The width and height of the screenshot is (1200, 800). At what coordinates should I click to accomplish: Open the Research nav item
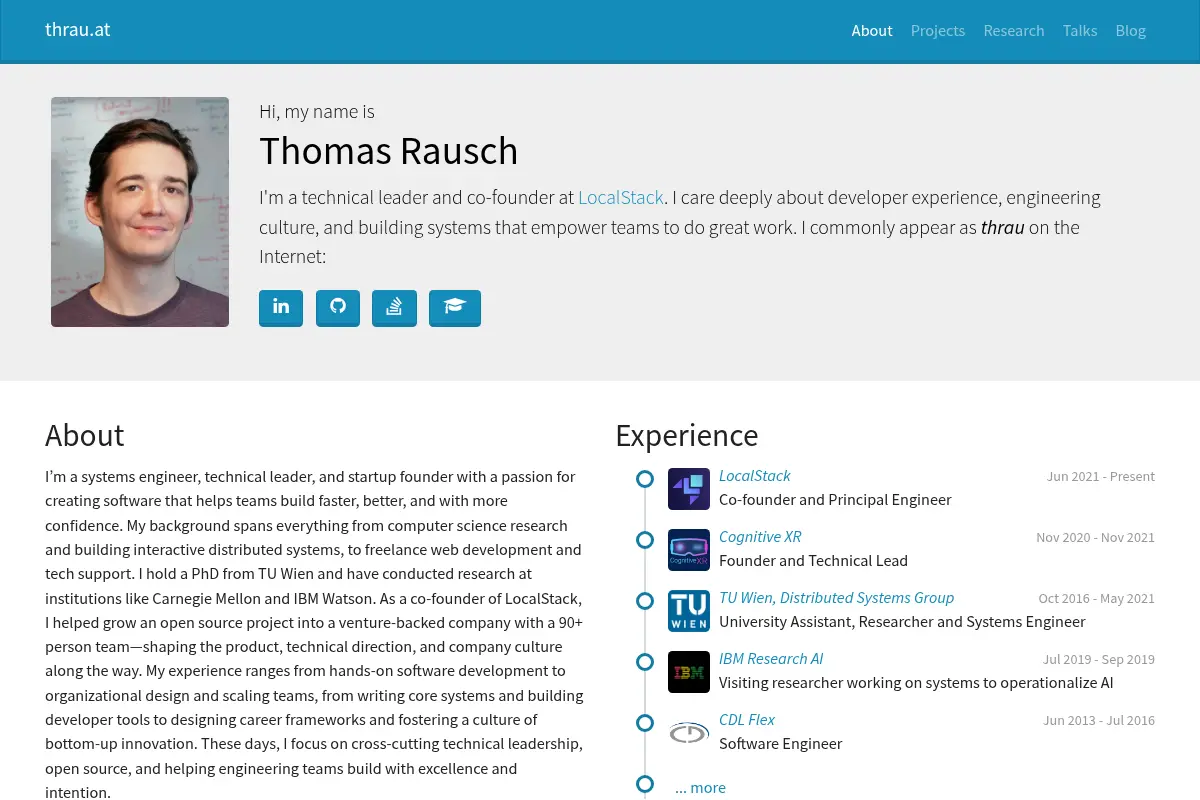[1014, 31]
